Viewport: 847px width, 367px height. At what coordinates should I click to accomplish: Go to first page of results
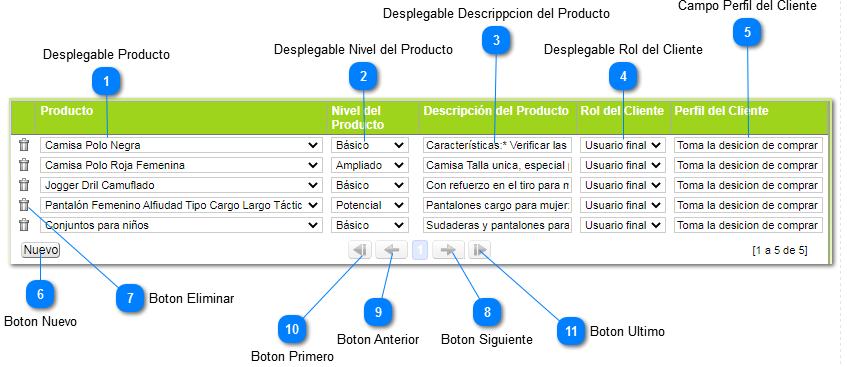(360, 250)
